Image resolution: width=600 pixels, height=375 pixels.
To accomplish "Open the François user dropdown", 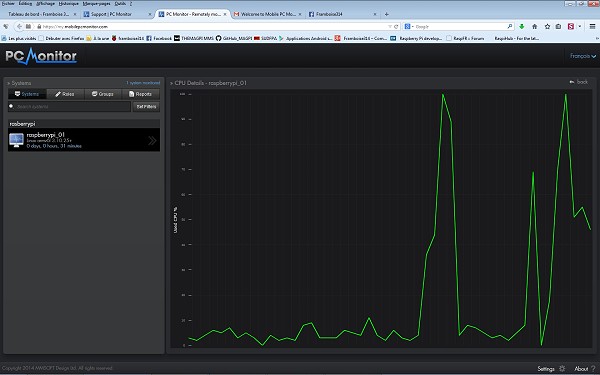I will [583, 56].
